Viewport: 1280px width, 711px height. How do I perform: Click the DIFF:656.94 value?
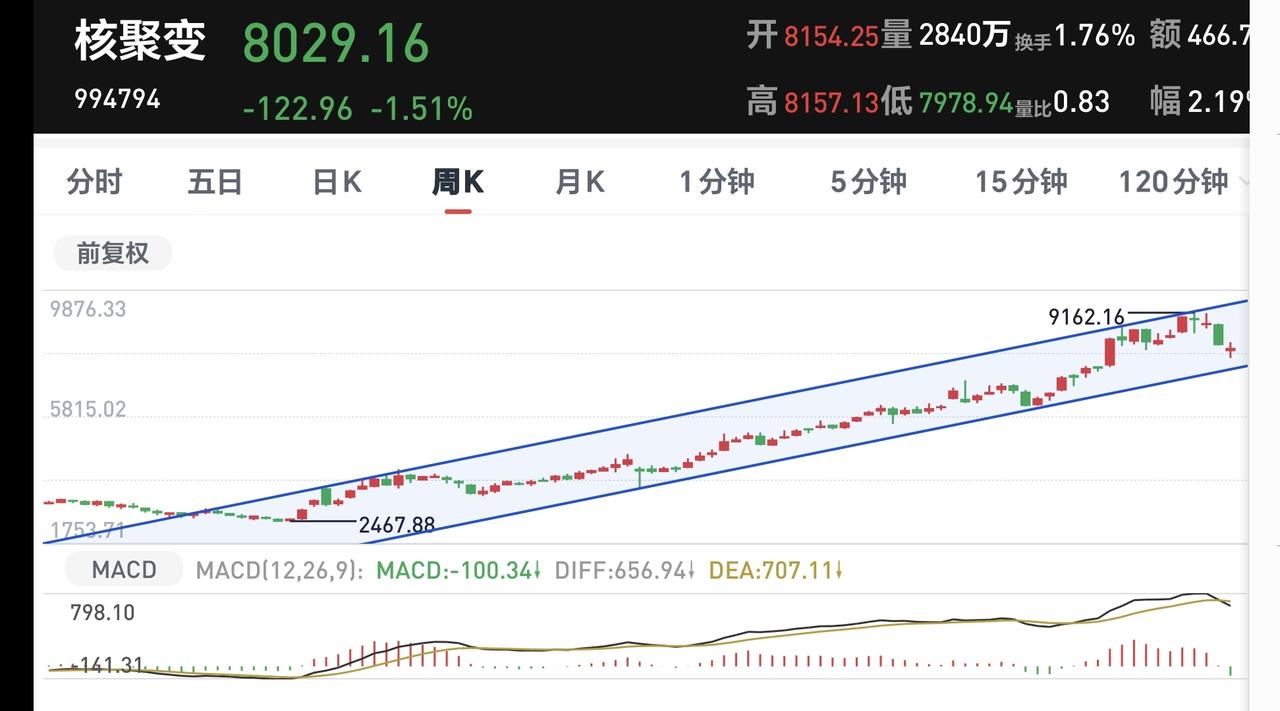click(x=625, y=571)
